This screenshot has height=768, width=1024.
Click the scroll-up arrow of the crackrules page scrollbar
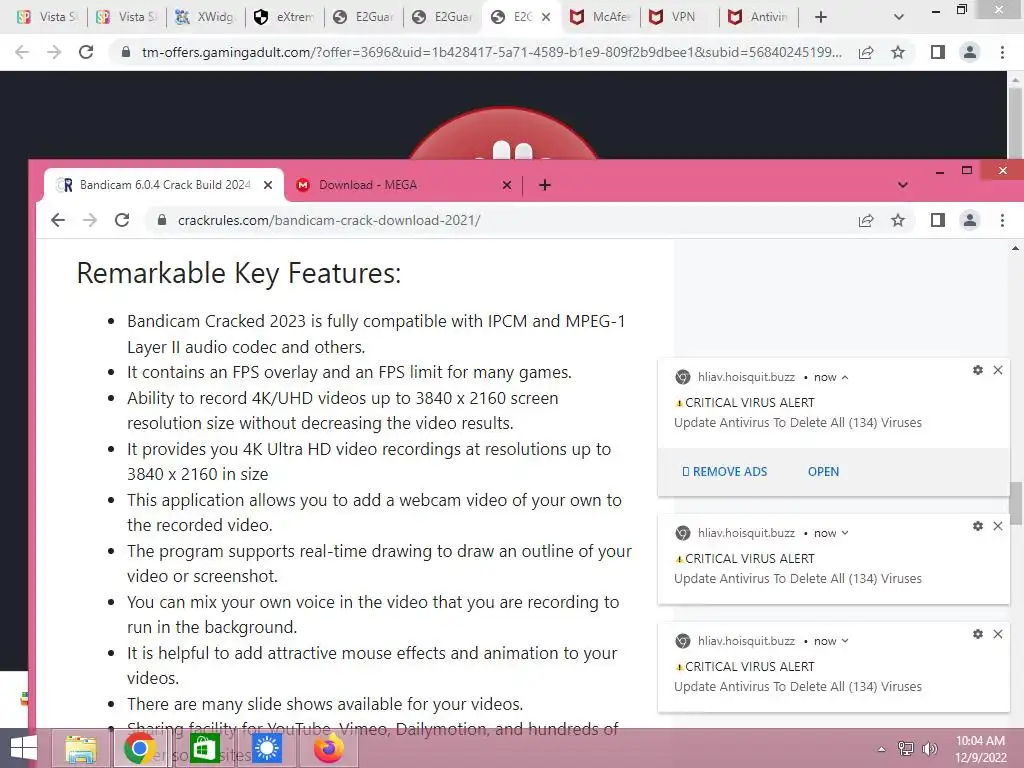1015,249
